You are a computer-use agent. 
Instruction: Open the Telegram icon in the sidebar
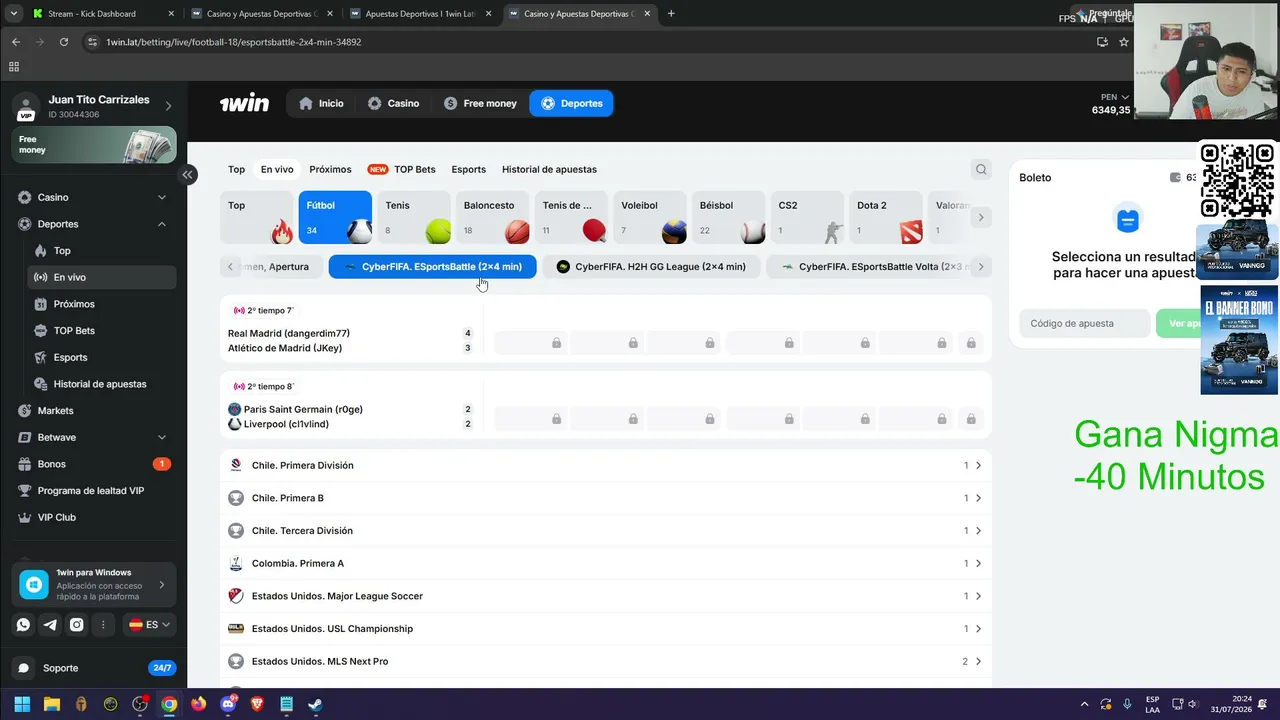(x=50, y=625)
